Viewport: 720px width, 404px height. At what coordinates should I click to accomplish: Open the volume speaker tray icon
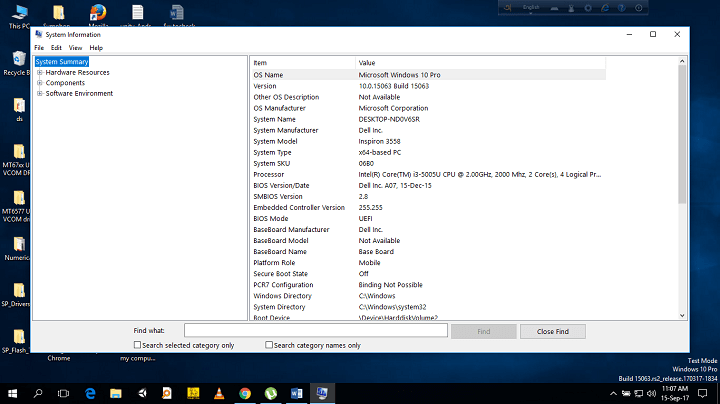652,393
